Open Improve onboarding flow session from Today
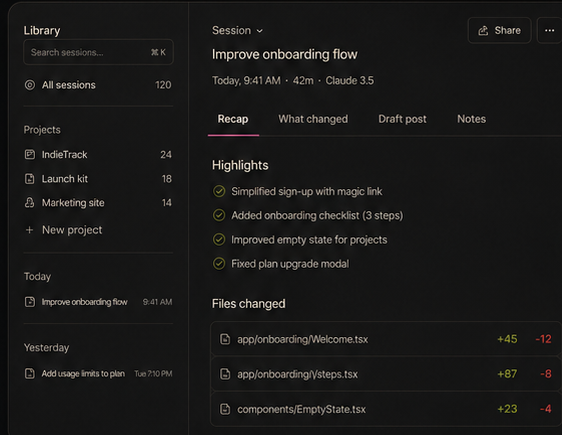562x435 pixels. pos(98,302)
